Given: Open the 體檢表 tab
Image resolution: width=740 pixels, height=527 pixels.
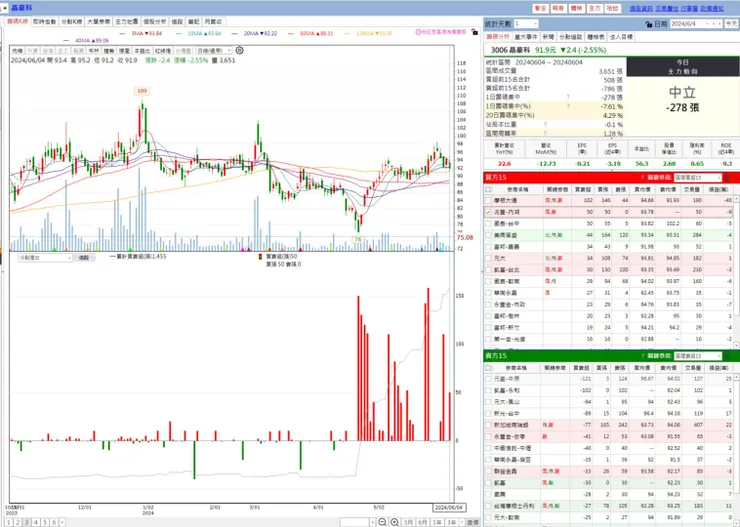Looking at the screenshot, I should [596, 37].
